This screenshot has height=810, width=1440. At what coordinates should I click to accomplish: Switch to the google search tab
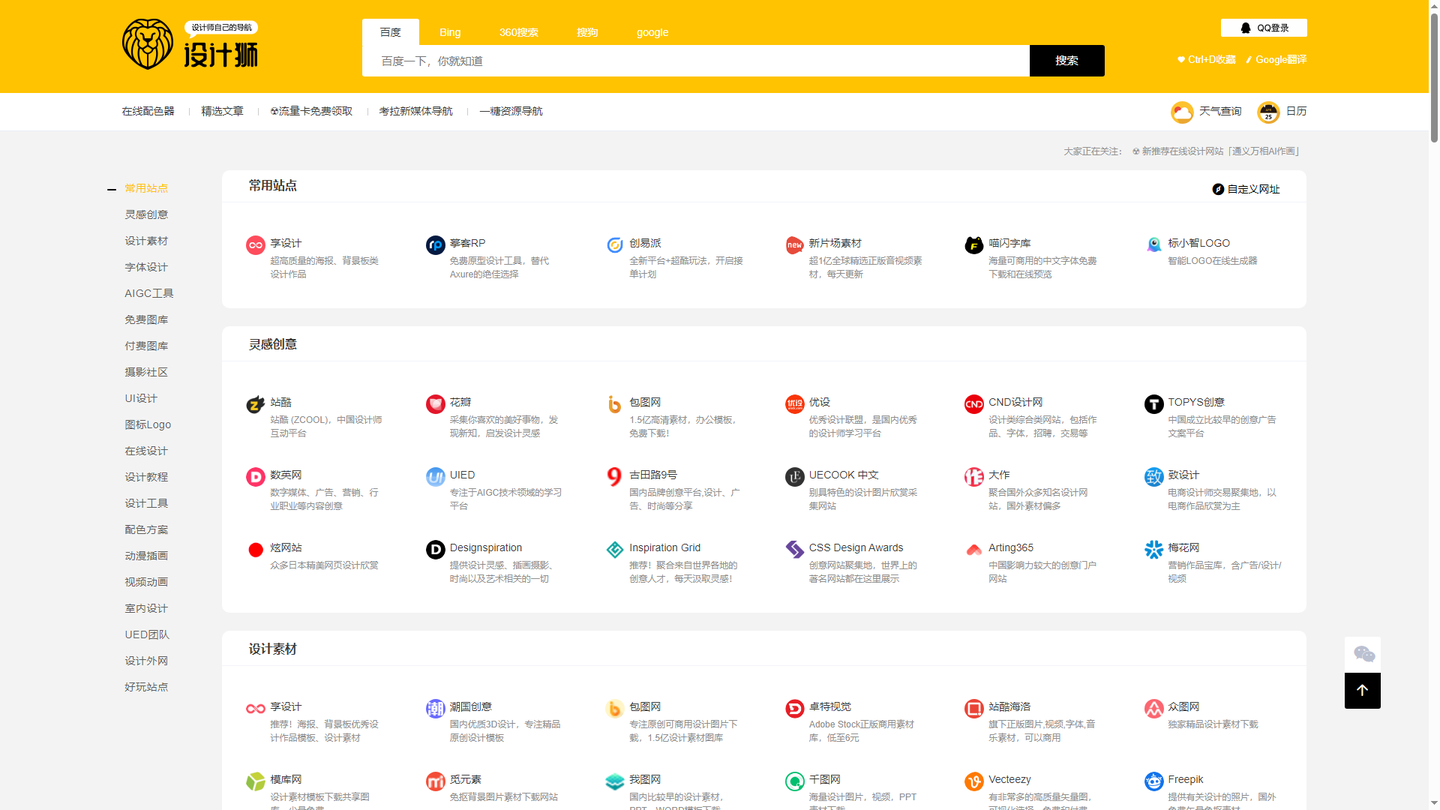652,32
